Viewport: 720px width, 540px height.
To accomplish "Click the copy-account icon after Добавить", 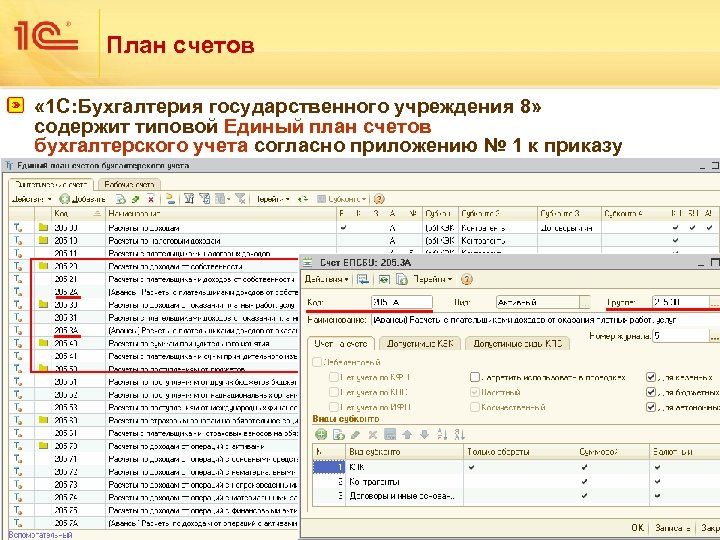I will pos(121,199).
